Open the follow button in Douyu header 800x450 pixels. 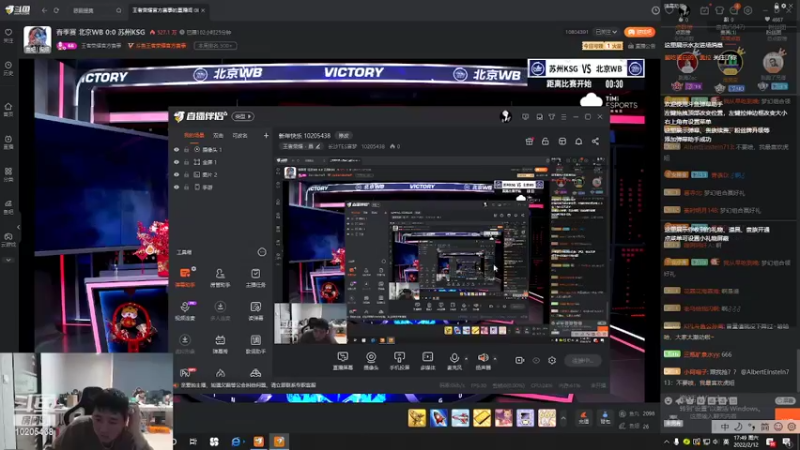(640, 32)
